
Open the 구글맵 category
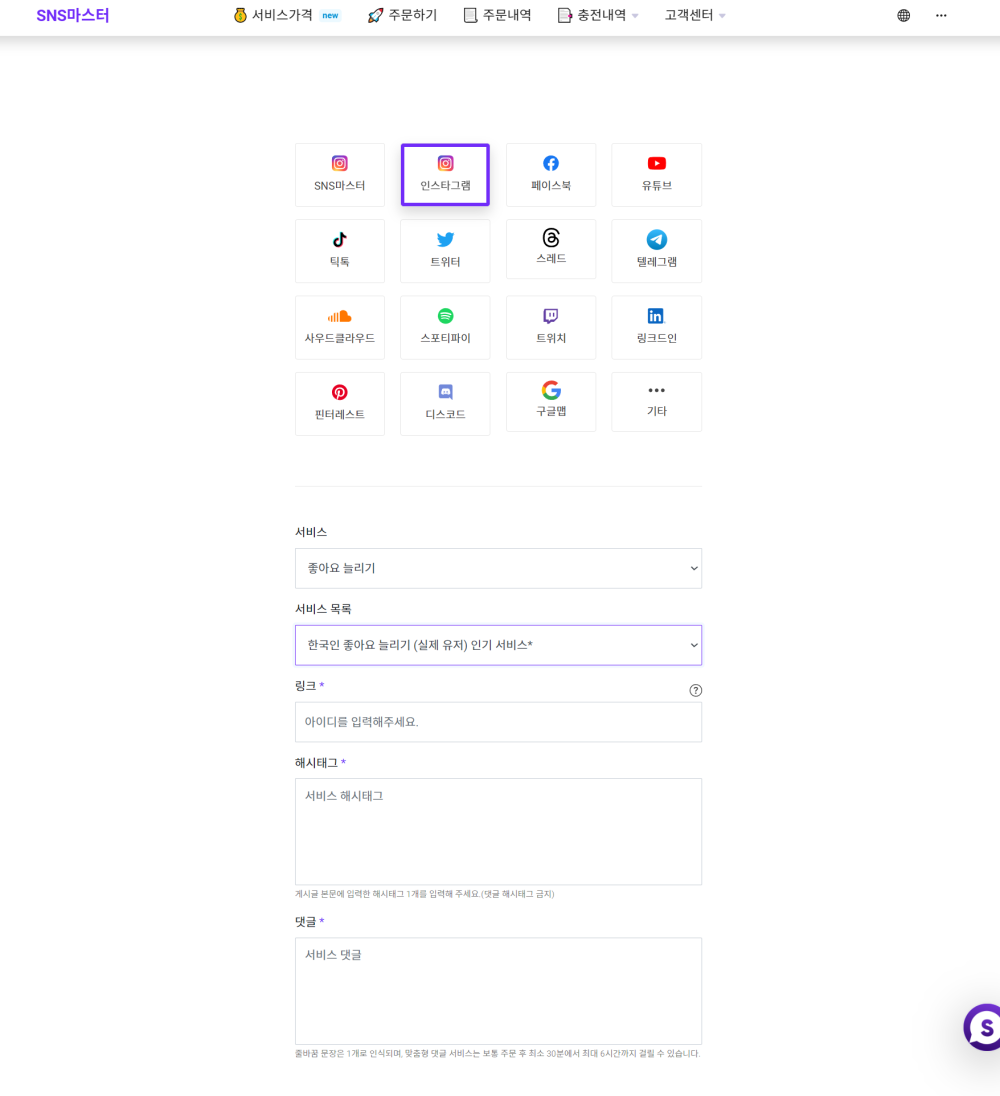pyautogui.click(x=551, y=401)
